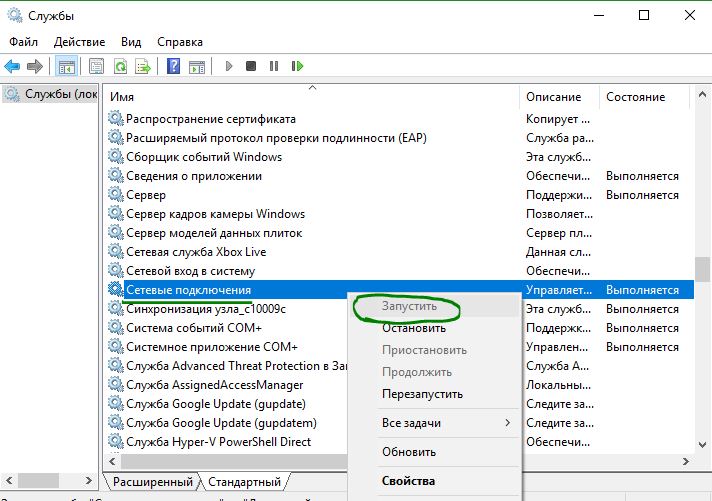The height and width of the screenshot is (501, 712).
Task: Select Служба Advanced Threat Protection row
Action: click(x=227, y=366)
